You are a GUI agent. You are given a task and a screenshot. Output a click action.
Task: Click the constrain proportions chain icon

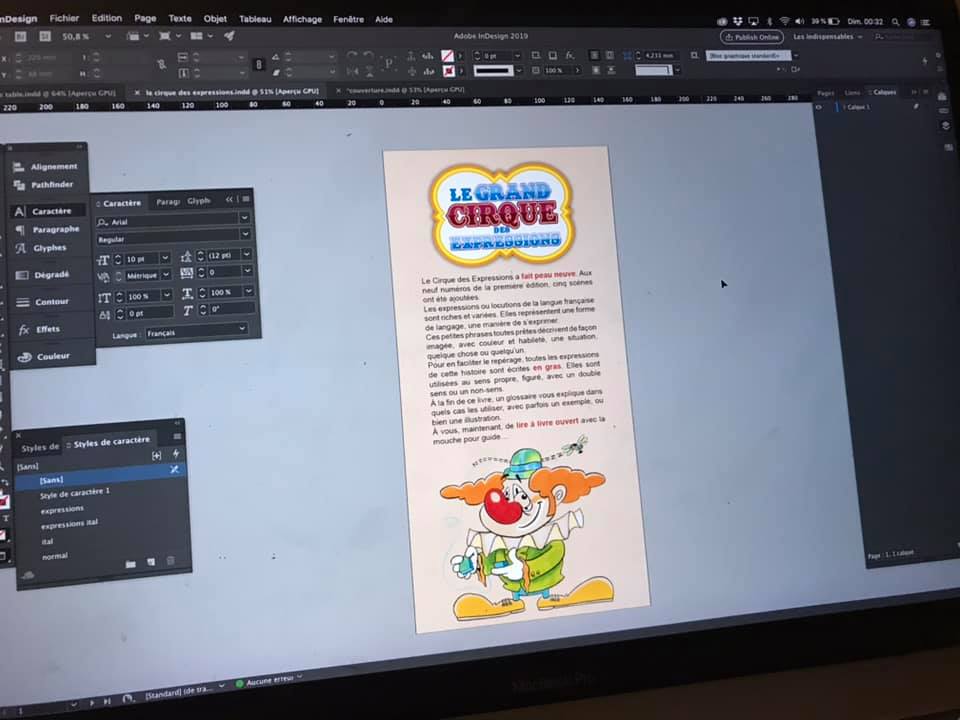pos(259,64)
